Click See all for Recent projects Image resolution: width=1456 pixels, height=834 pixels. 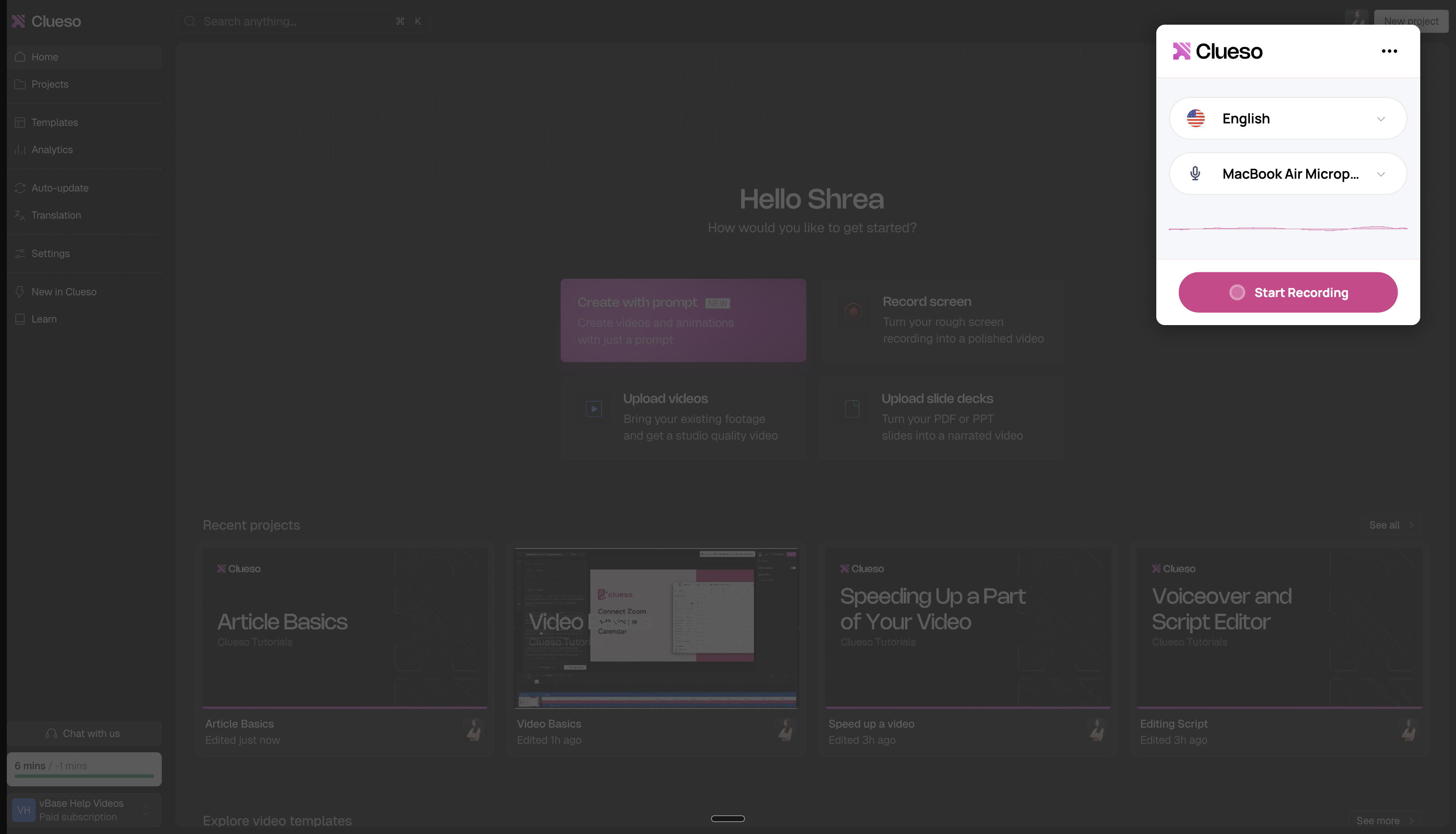click(1391, 525)
